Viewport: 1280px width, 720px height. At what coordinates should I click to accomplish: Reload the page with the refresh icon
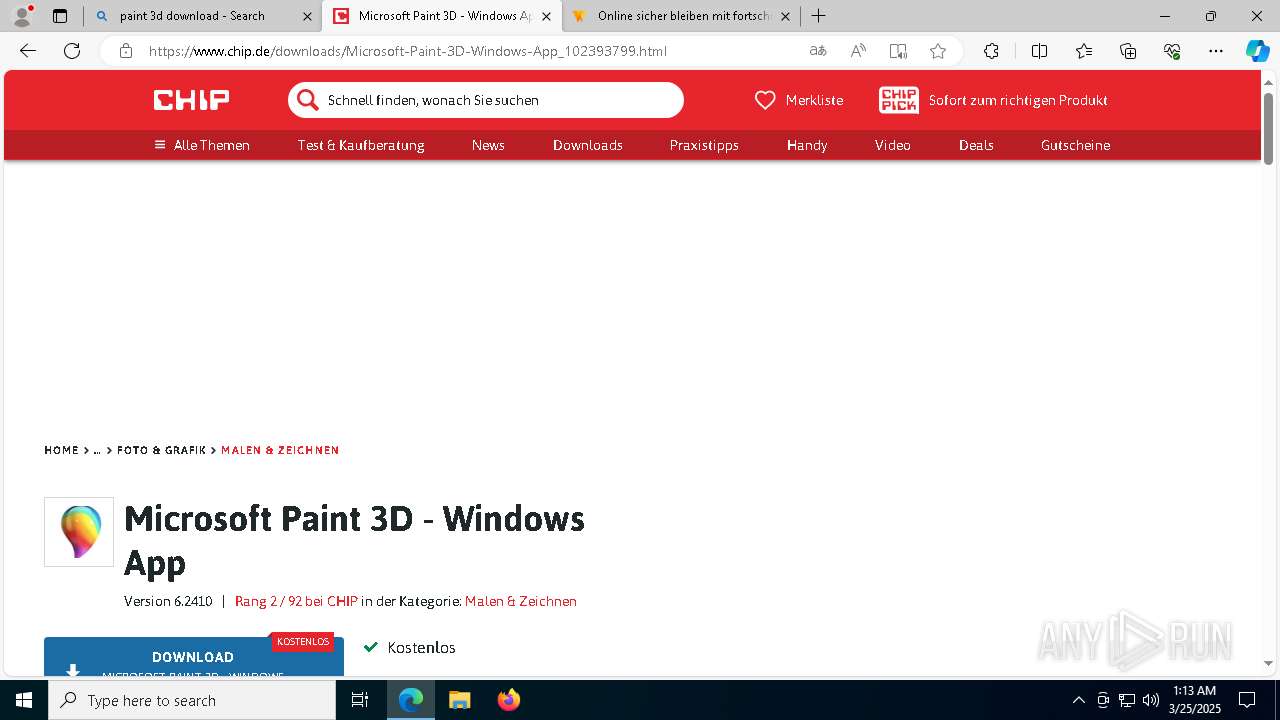(72, 51)
